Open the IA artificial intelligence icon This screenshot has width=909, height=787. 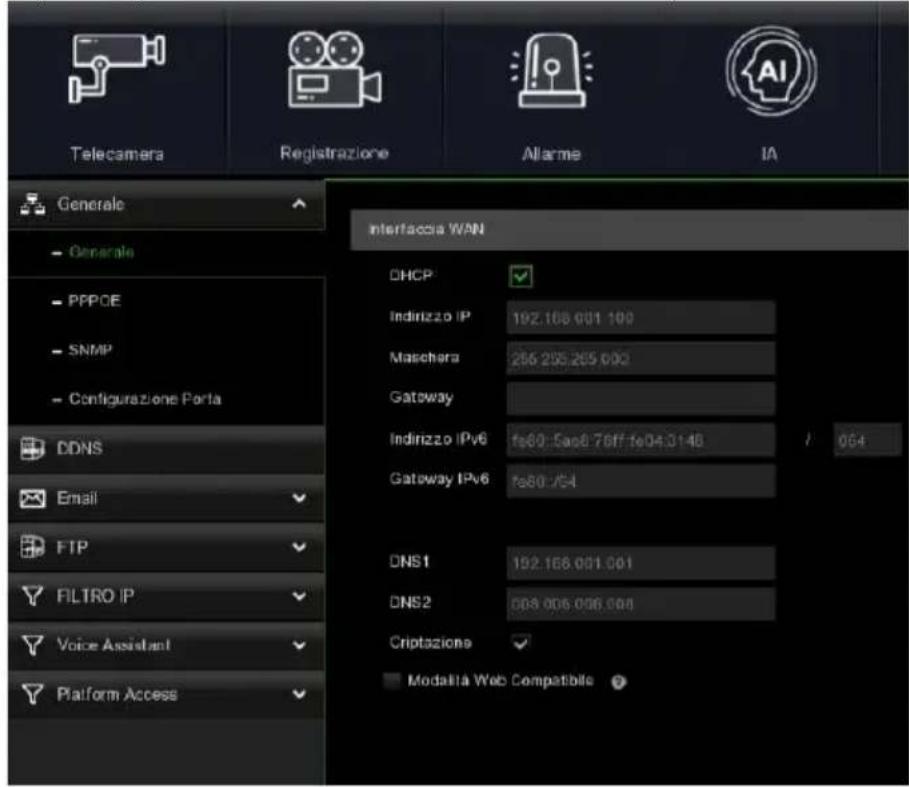770,70
